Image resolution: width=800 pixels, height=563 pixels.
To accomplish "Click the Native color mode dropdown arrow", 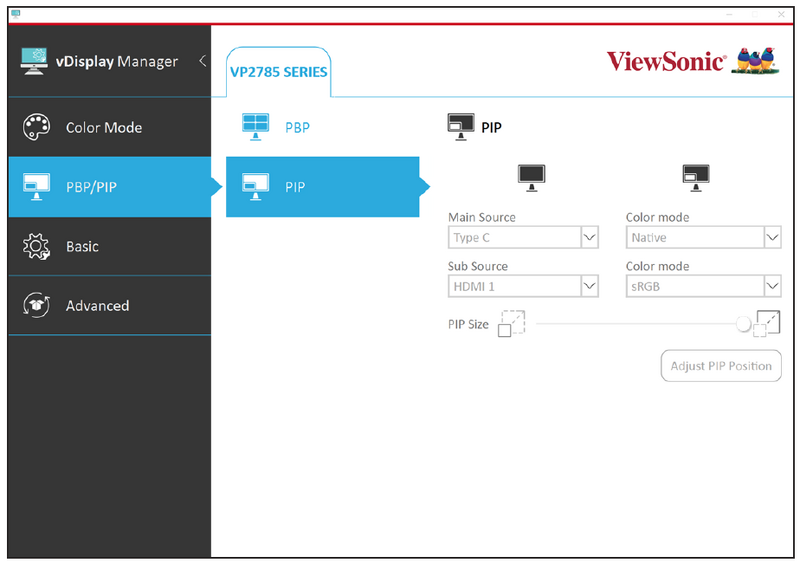I will (x=772, y=237).
